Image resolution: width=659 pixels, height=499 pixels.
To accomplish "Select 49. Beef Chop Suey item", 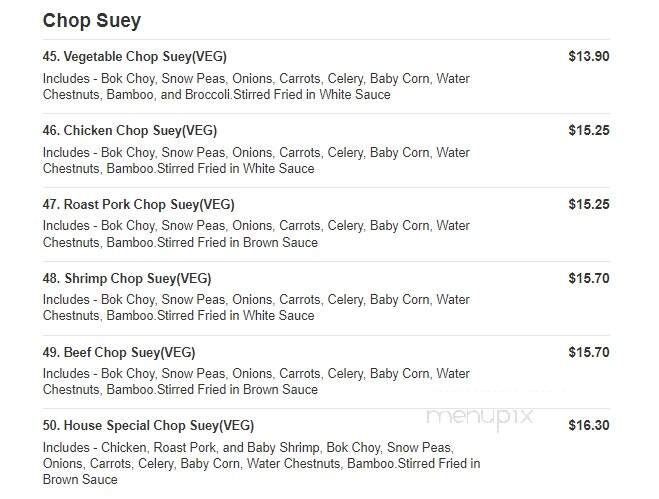I will click(119, 352).
